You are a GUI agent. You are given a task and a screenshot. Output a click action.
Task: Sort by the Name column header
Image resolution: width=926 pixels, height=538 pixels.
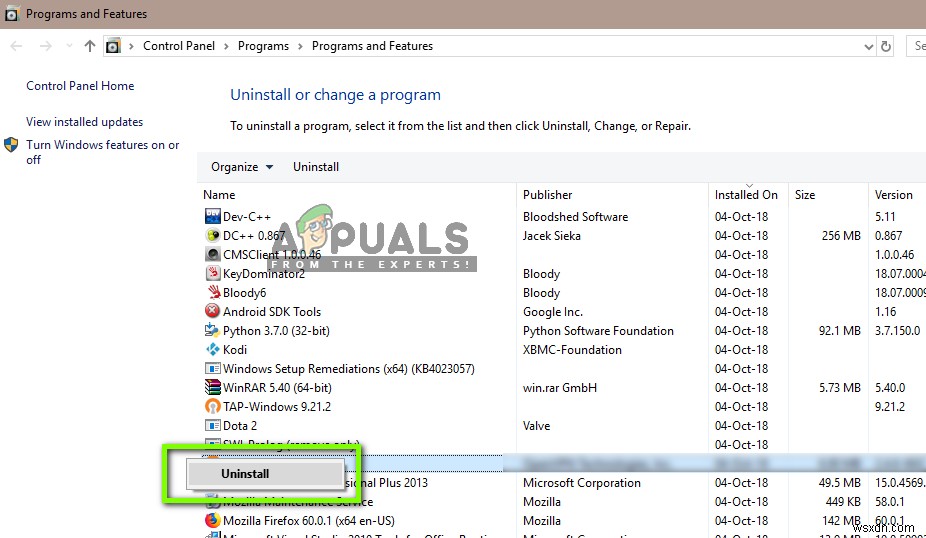[219, 194]
